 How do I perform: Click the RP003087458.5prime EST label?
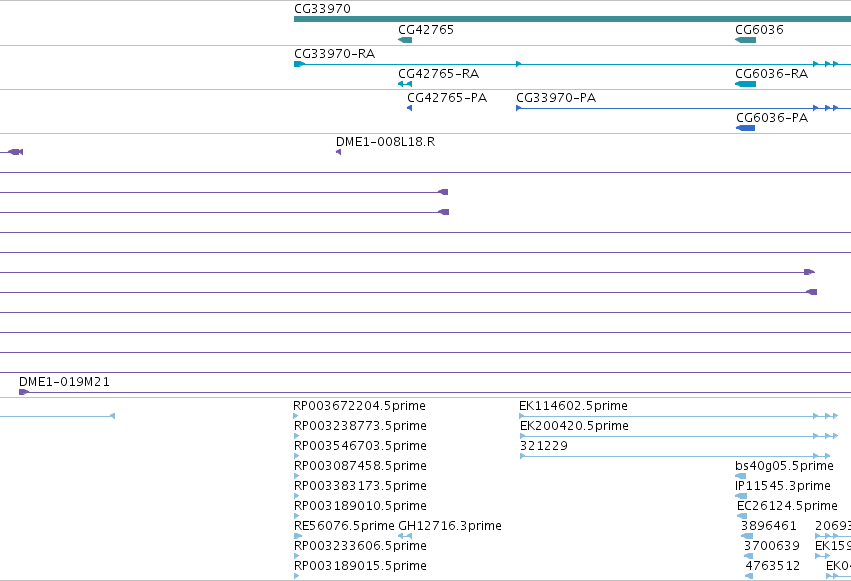click(360, 466)
